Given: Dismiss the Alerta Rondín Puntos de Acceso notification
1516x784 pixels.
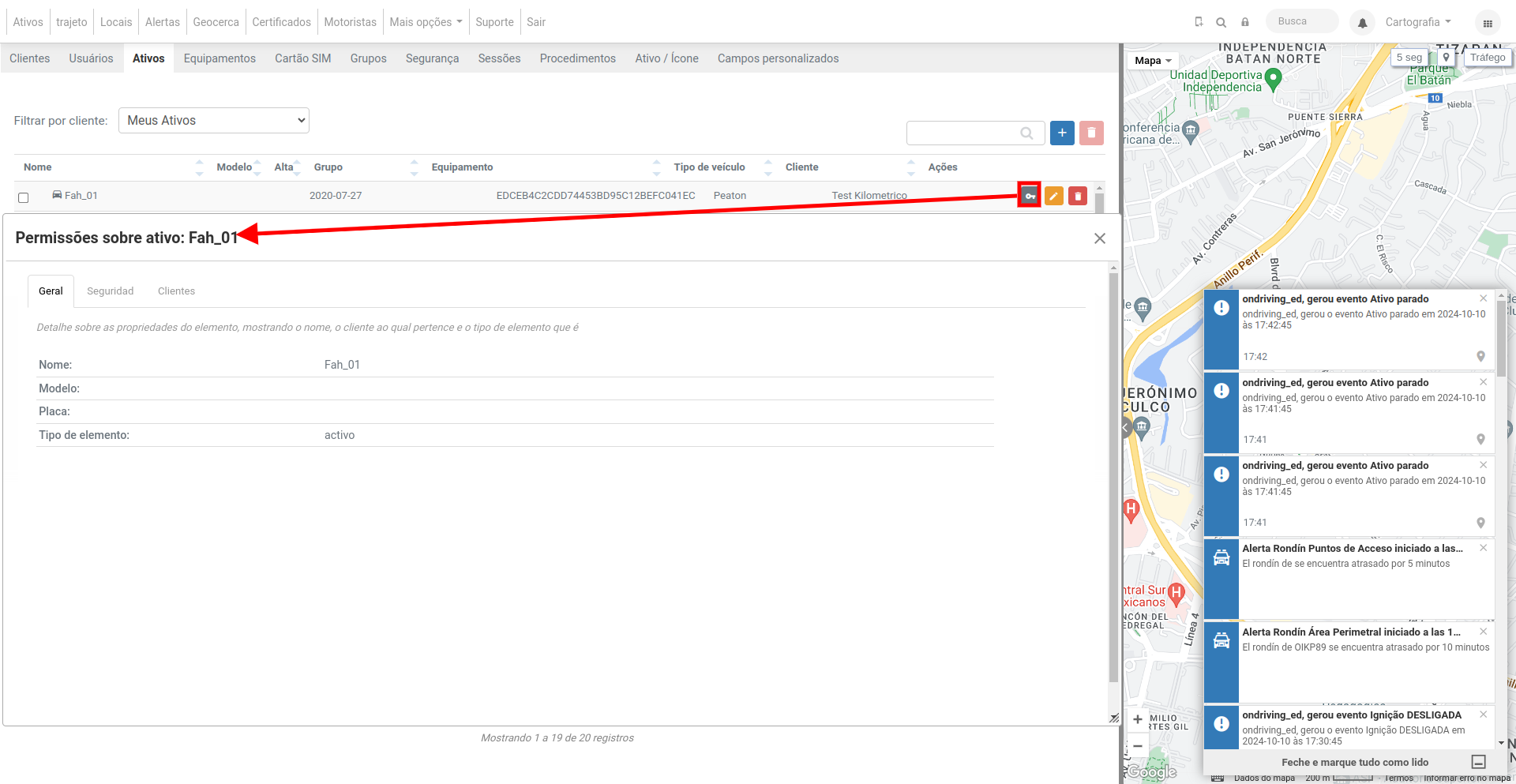Looking at the screenshot, I should click(x=1483, y=548).
